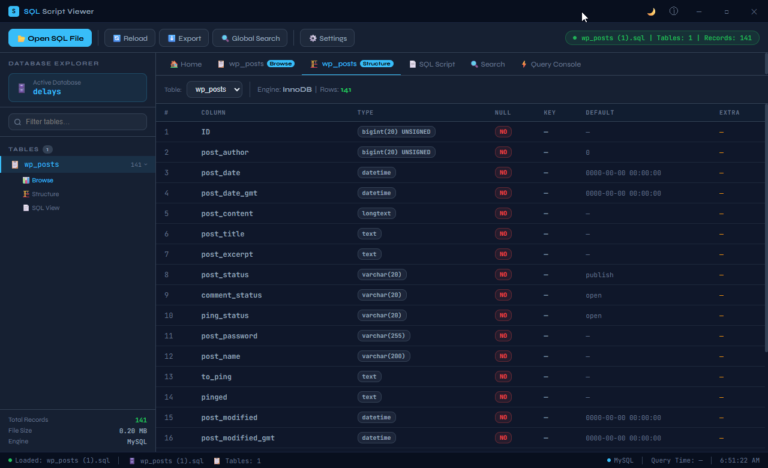Open the Export option

[184, 38]
